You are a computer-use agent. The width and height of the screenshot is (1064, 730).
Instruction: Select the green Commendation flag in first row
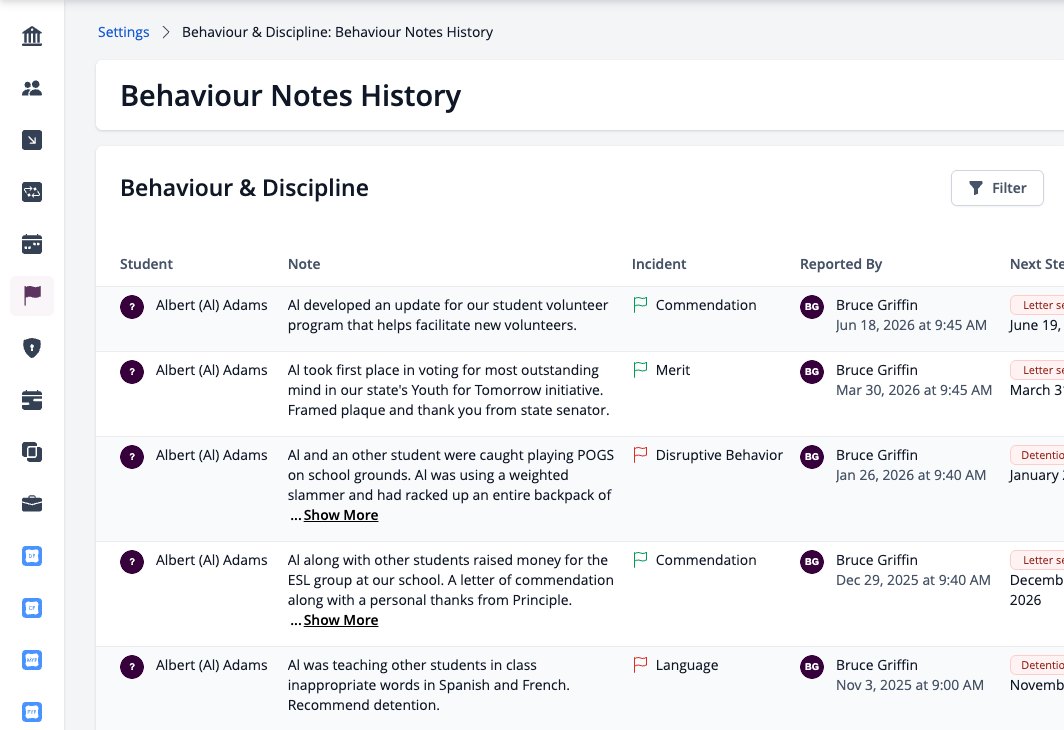click(x=640, y=305)
